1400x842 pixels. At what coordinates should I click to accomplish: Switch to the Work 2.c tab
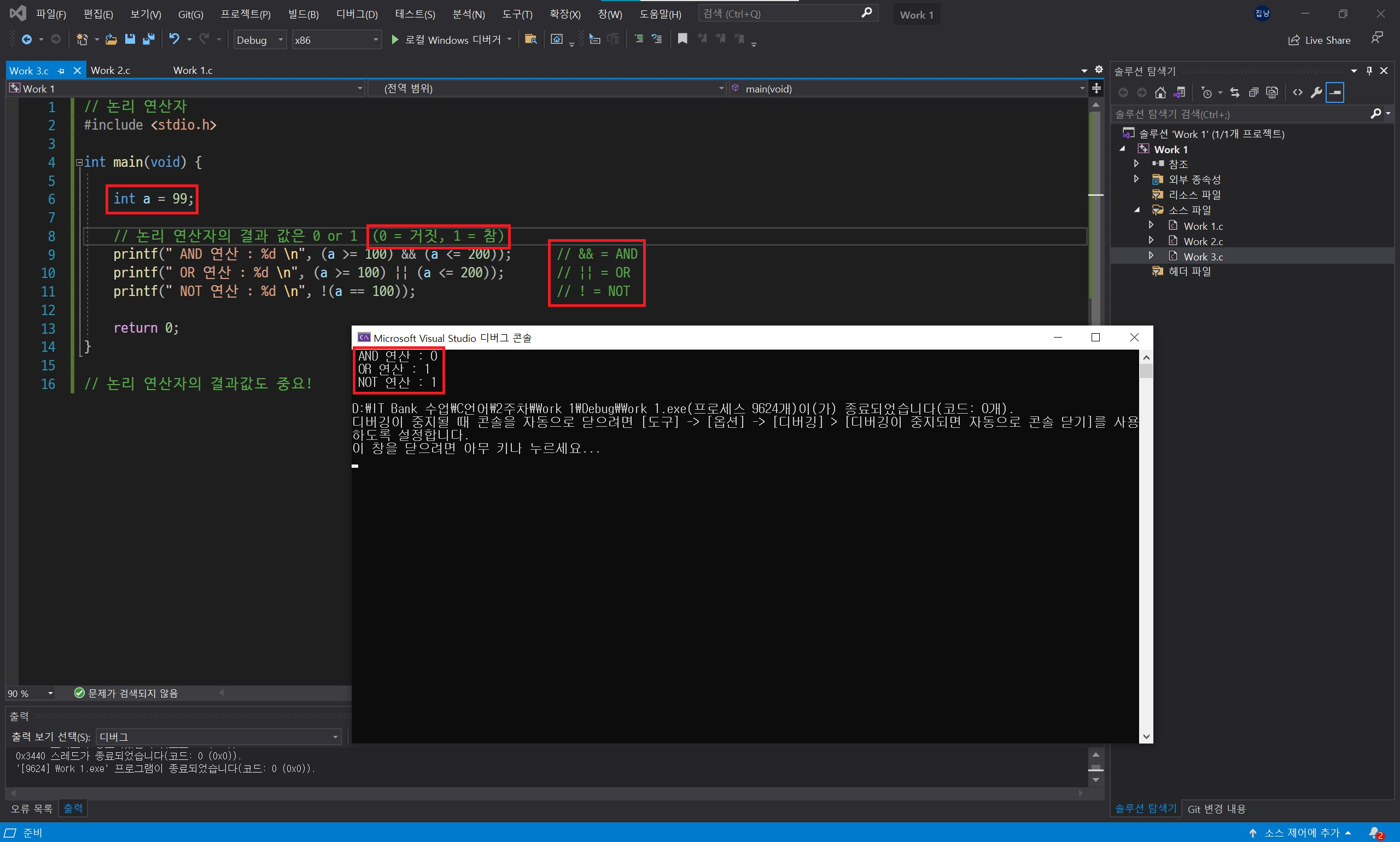click(x=110, y=71)
